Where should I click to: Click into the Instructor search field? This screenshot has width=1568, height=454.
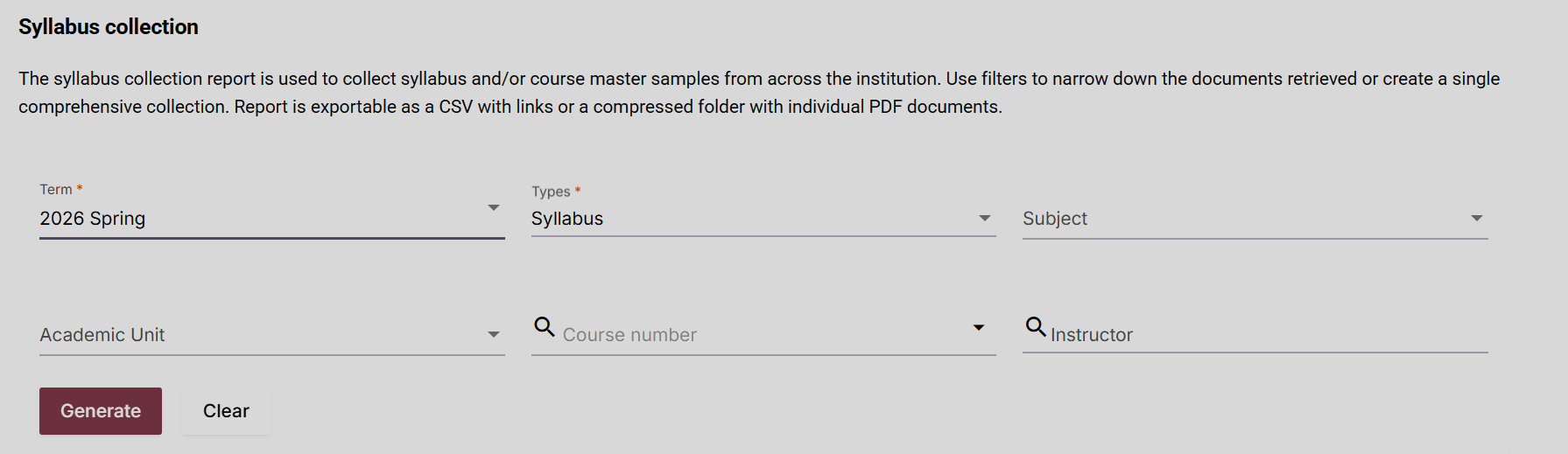(x=1261, y=335)
